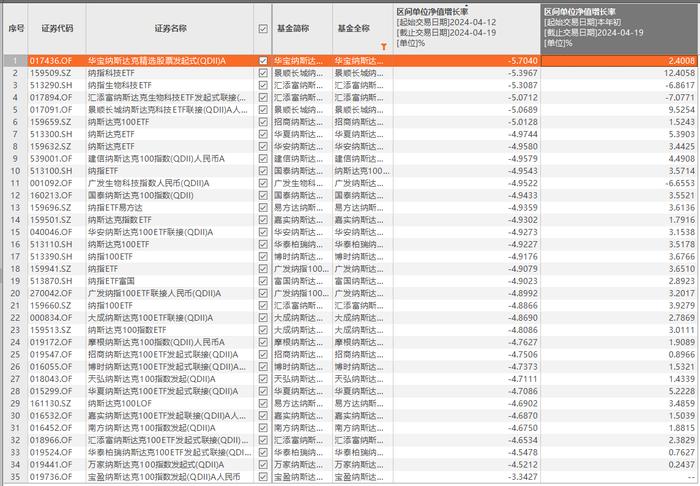Select security code 017436.OF
This screenshot has height=486, width=700.
click(51, 61)
